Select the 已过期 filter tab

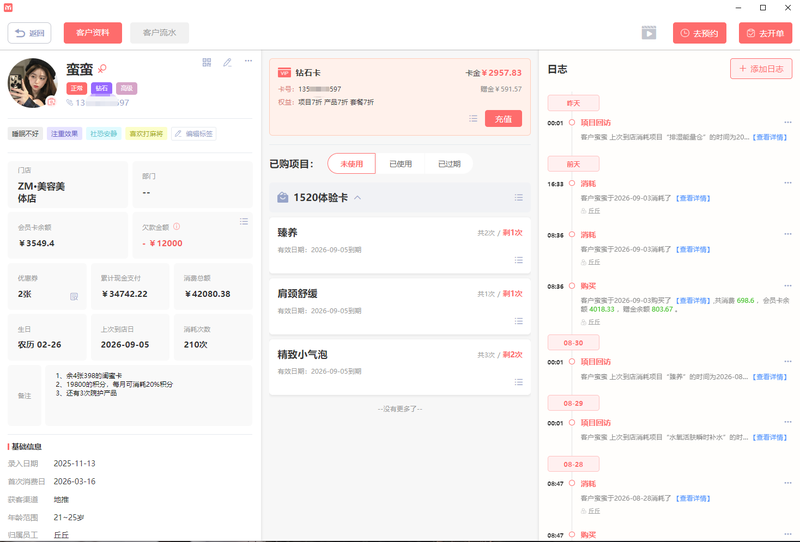(449, 164)
